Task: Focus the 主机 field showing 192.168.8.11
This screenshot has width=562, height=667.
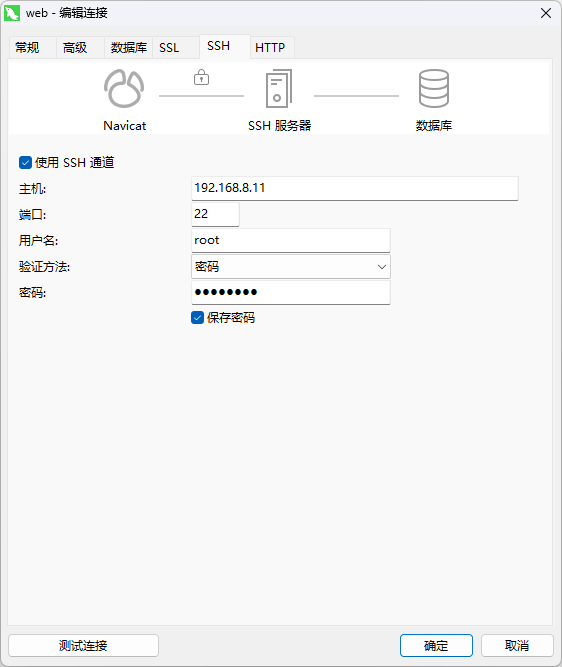Action: pos(355,188)
